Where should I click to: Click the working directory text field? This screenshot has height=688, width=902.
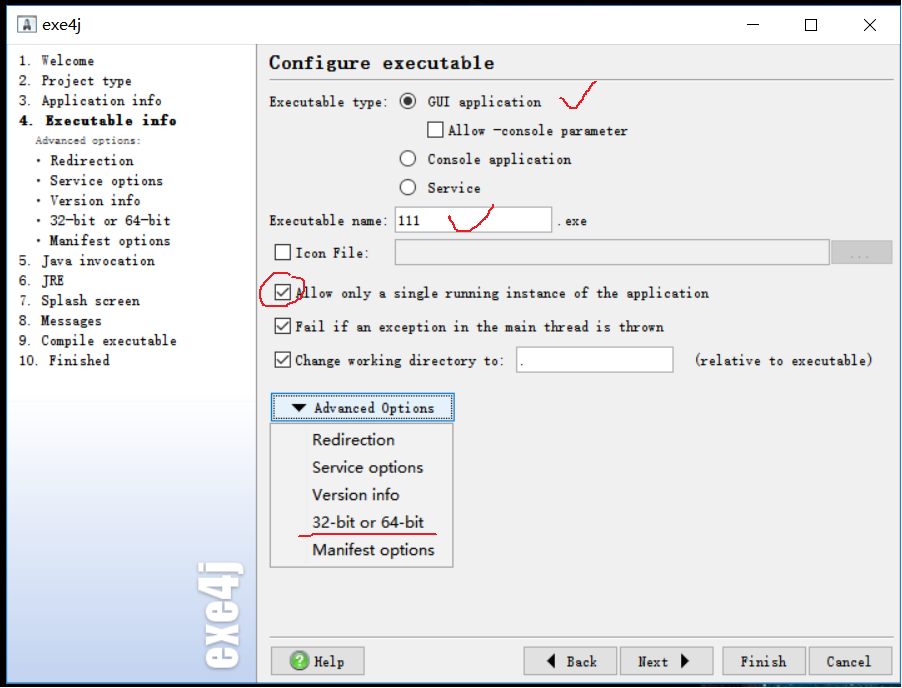(594, 360)
